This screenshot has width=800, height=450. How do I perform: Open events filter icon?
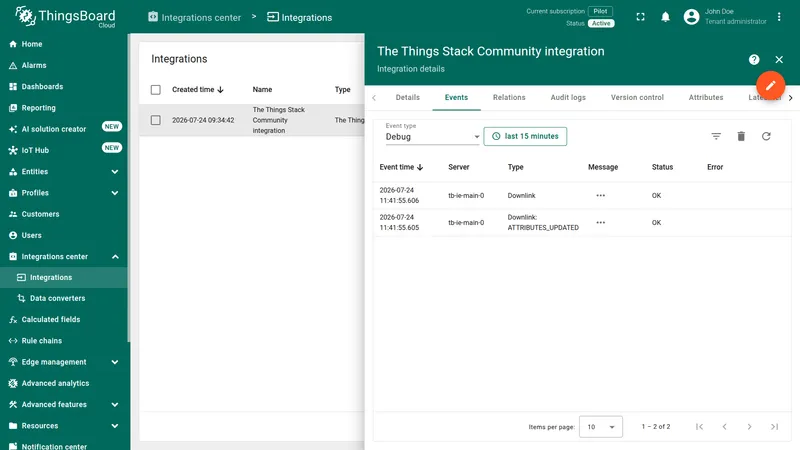(716, 136)
